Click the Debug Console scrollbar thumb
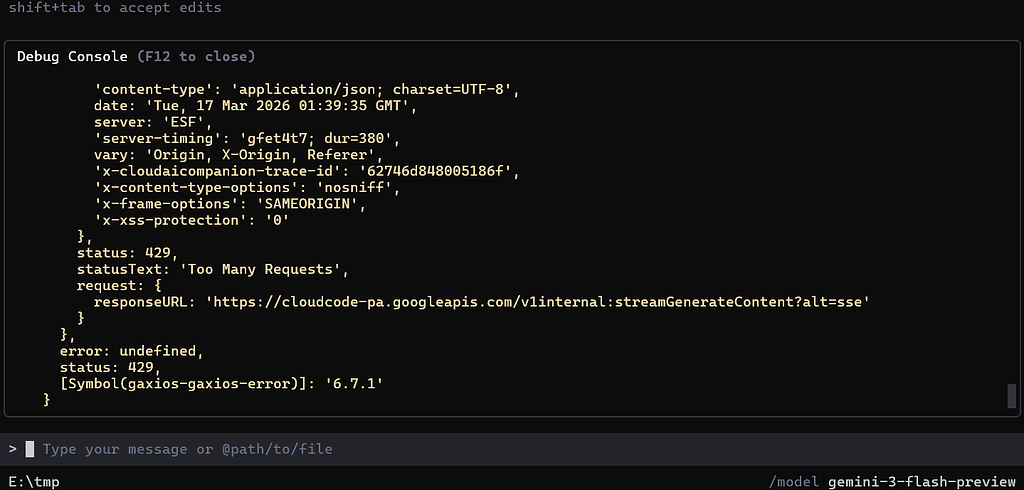 pos(1012,396)
